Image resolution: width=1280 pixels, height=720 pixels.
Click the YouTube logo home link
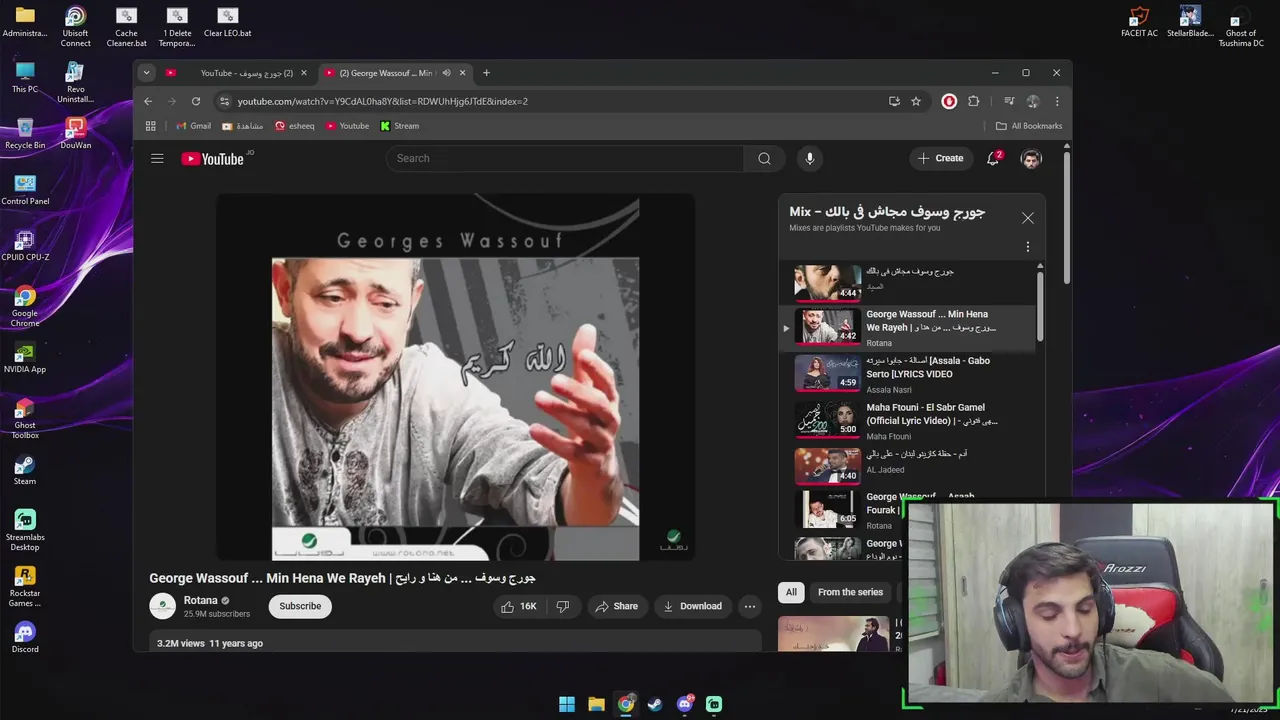[212, 158]
